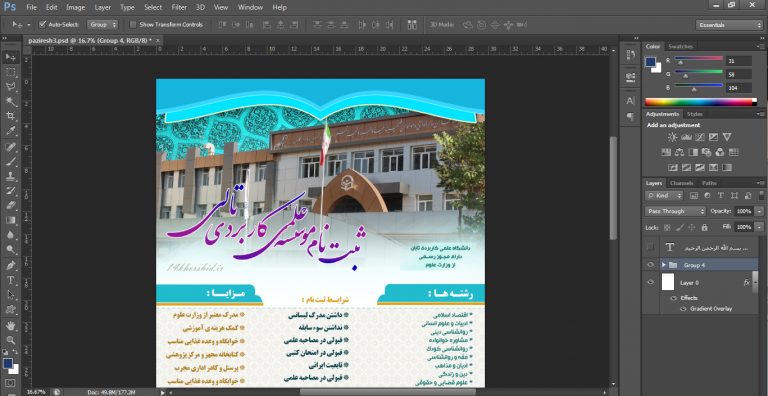Select the Zoom tool in toolbox
The width and height of the screenshot is (768, 396).
click(x=11, y=340)
